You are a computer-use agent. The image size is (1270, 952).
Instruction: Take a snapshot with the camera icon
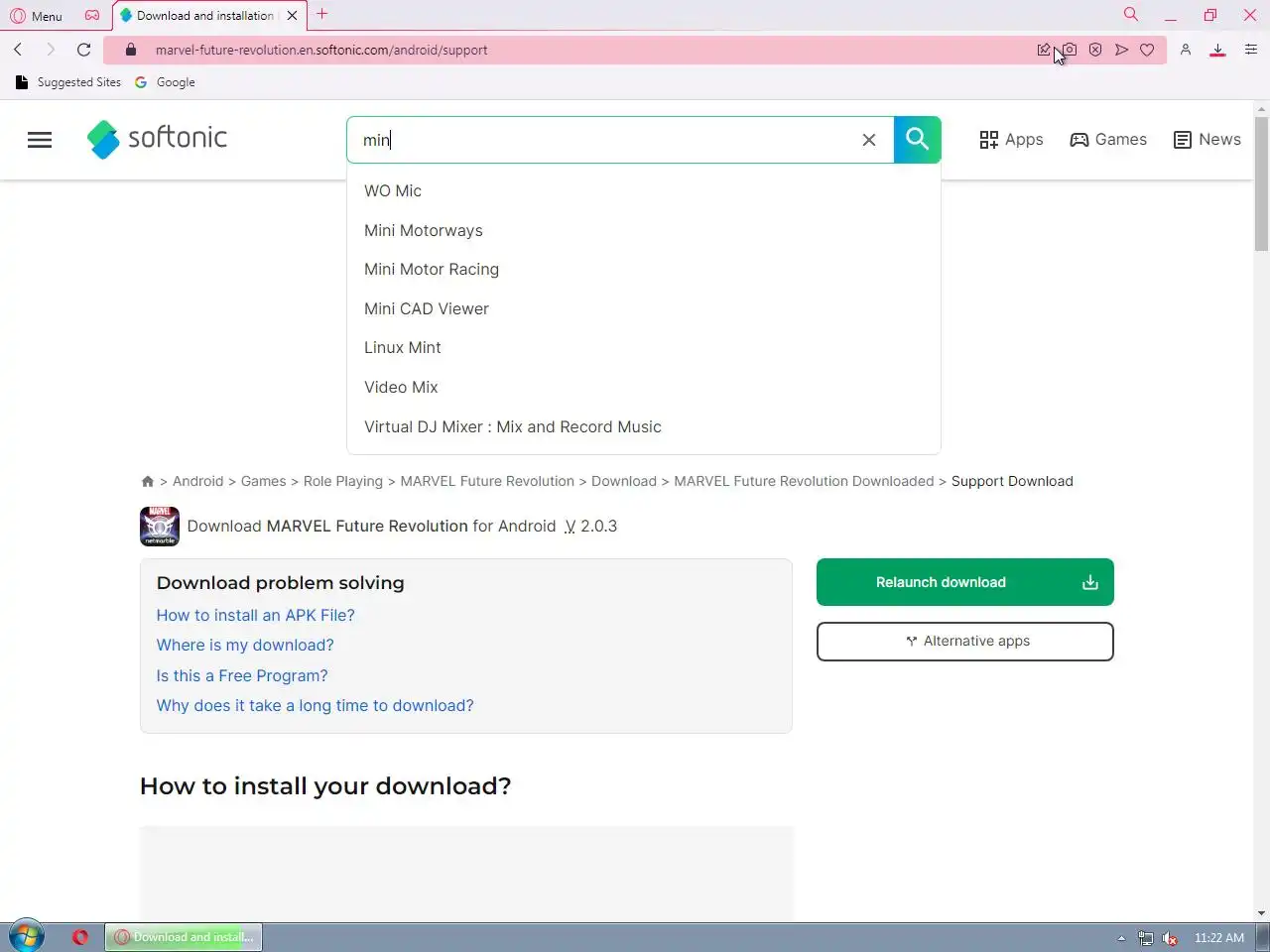point(1070,50)
